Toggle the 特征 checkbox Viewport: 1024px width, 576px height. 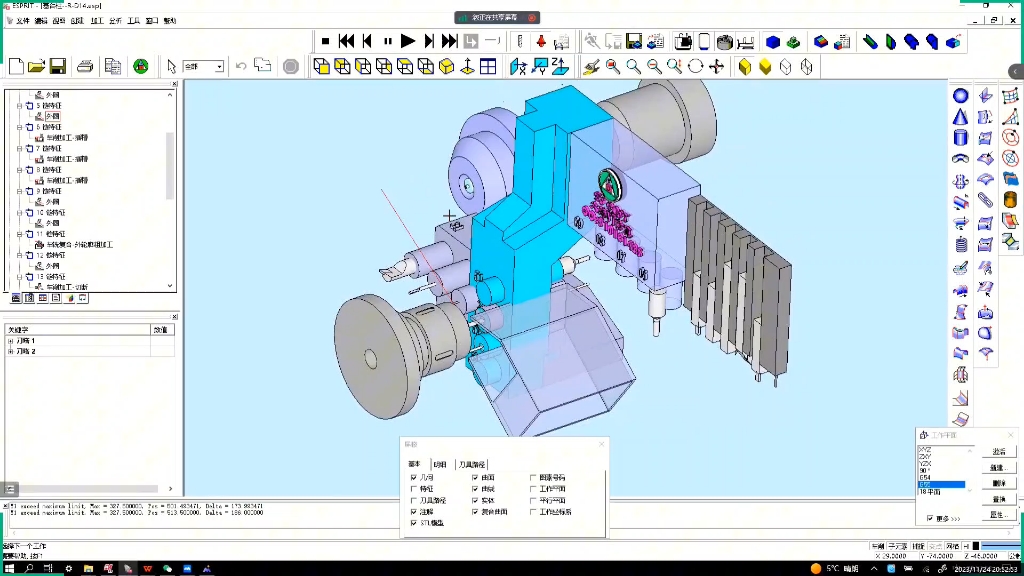(413, 488)
